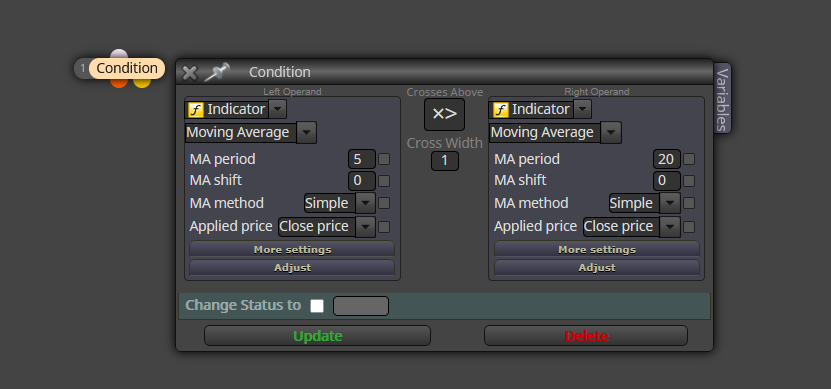Open Left Operand MA method dropdown
This screenshot has width=831, height=389.
pos(365,203)
